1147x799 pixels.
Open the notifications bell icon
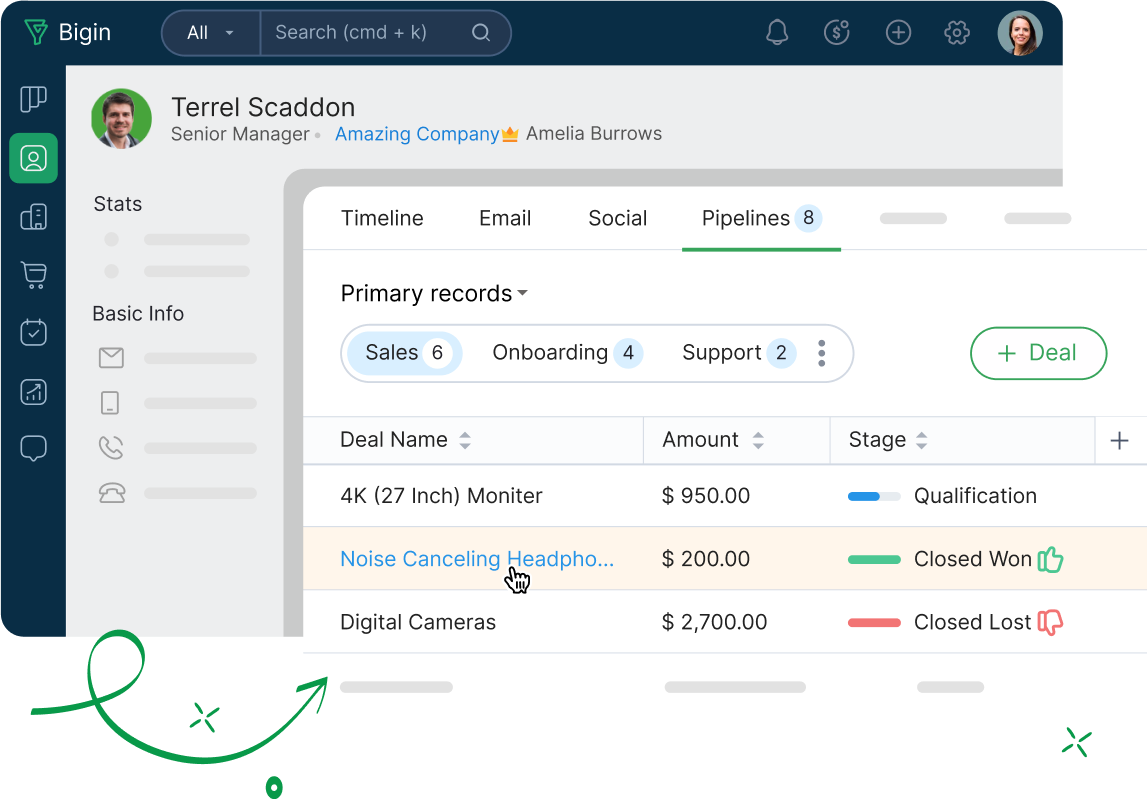tap(777, 33)
